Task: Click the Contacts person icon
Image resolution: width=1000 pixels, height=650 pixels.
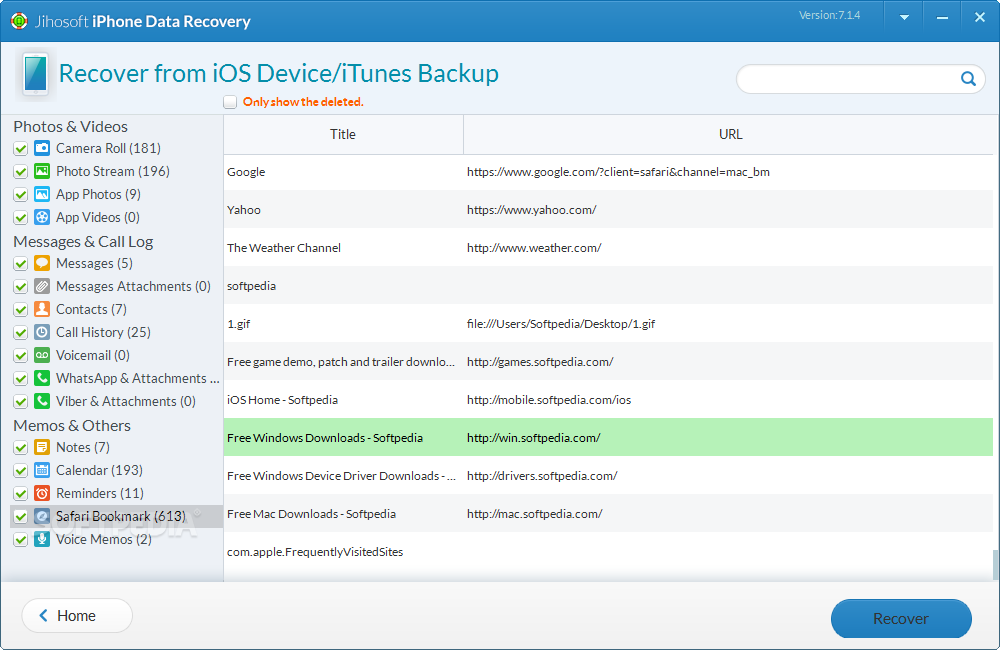Action: coord(42,309)
